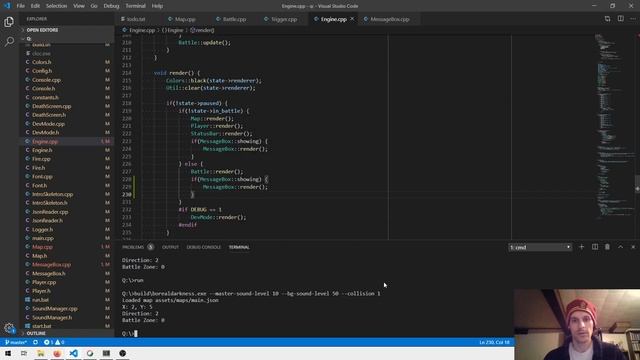
Task: Open the View menu
Action: [79, 6]
